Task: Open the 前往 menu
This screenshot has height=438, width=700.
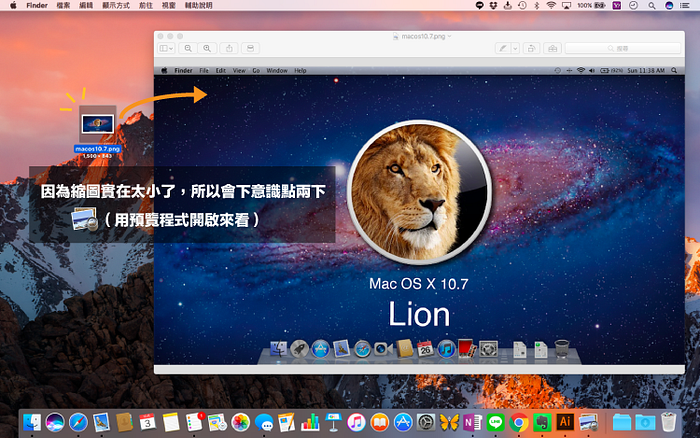Action: pos(146,5)
